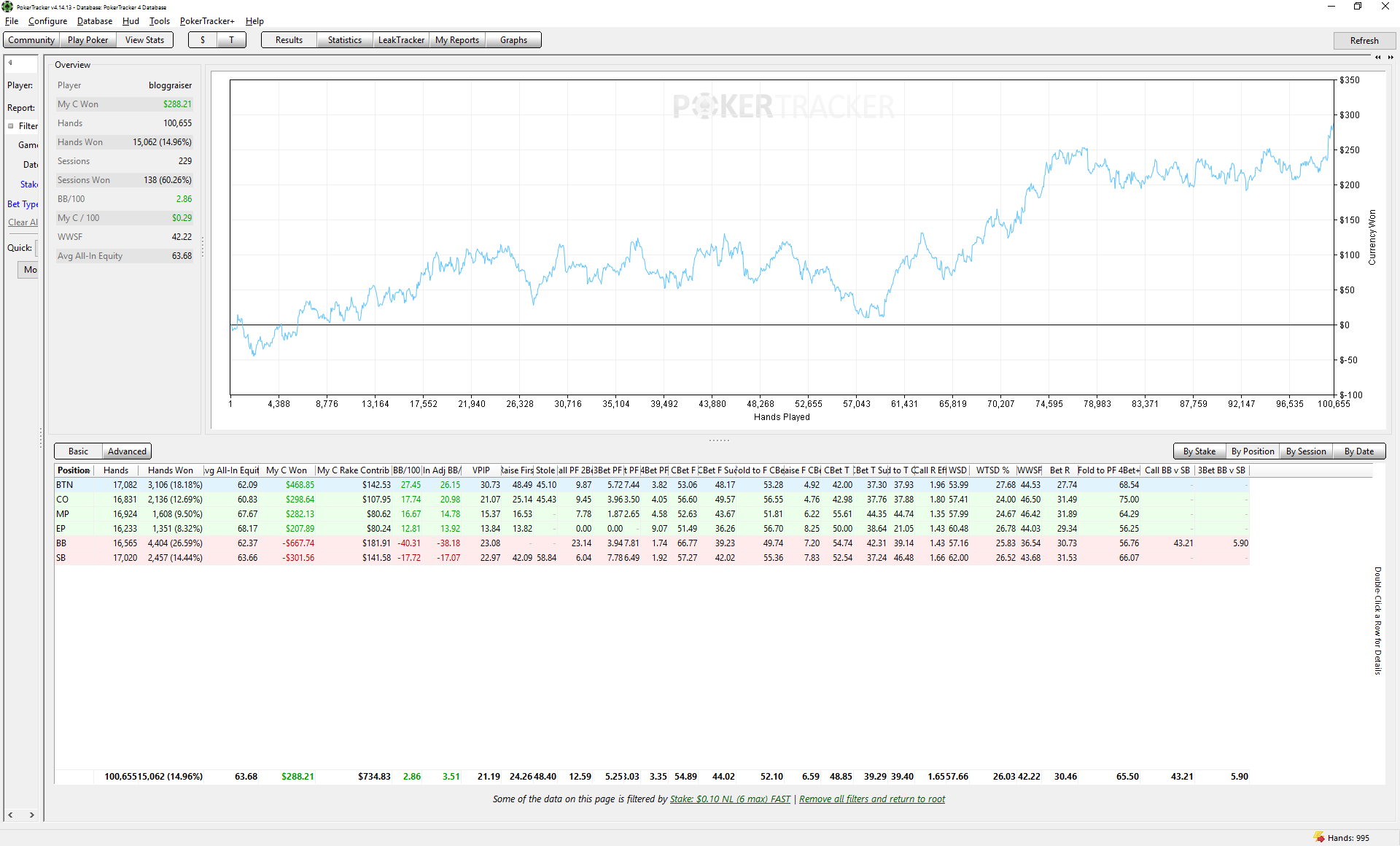
Task: Collapse sidebar with the small left triangle
Action: [x=10, y=63]
